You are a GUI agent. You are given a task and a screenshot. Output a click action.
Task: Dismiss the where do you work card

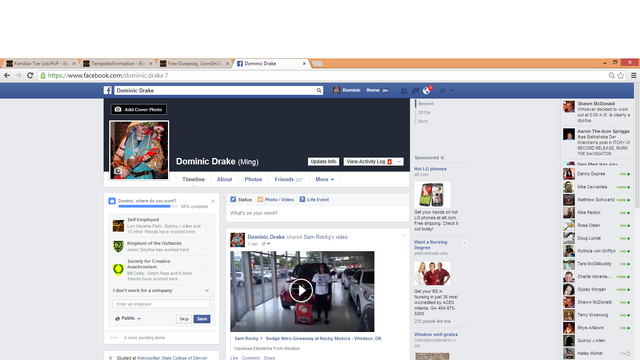click(213, 201)
